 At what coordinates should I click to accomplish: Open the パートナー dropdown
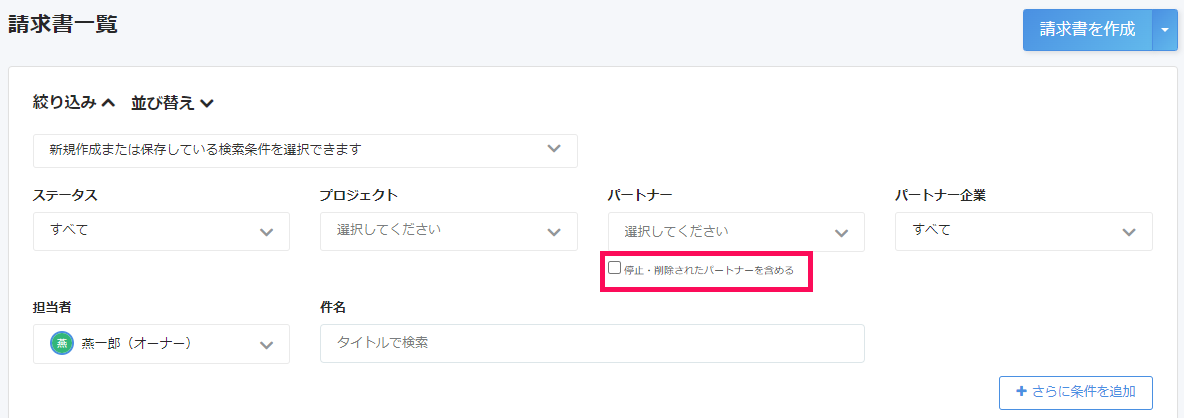coord(736,232)
